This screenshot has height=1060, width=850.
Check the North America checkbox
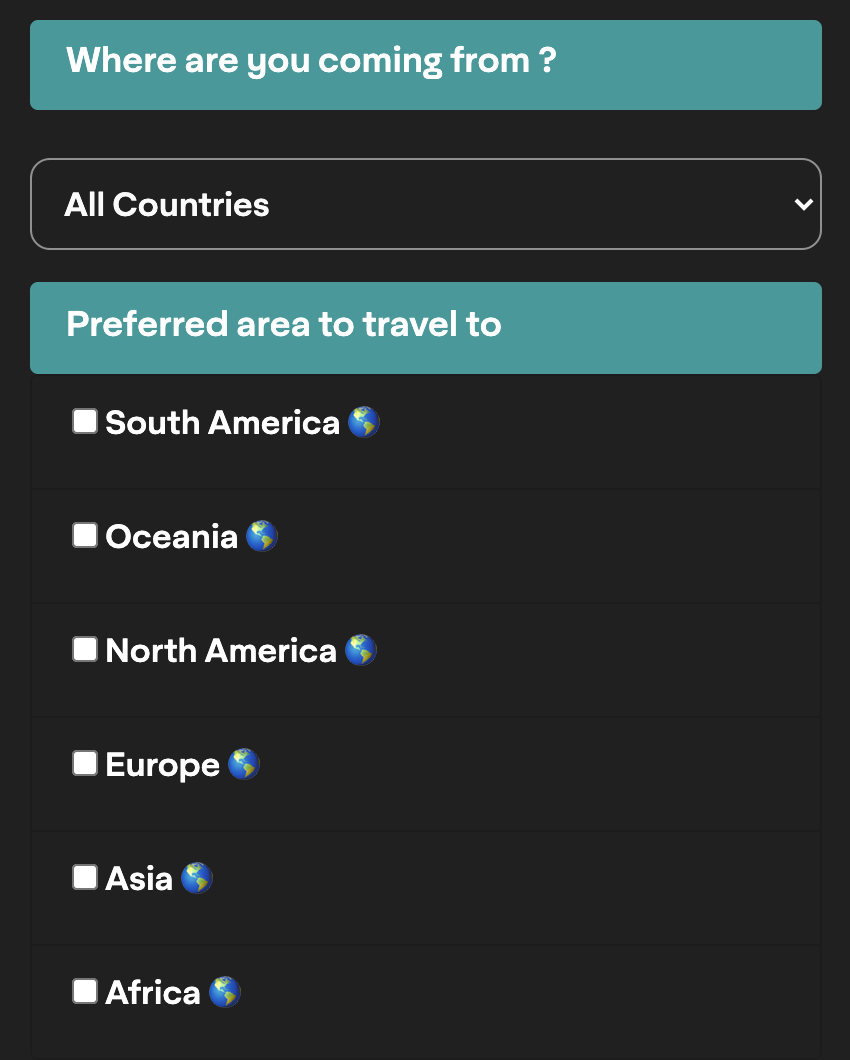pos(85,649)
